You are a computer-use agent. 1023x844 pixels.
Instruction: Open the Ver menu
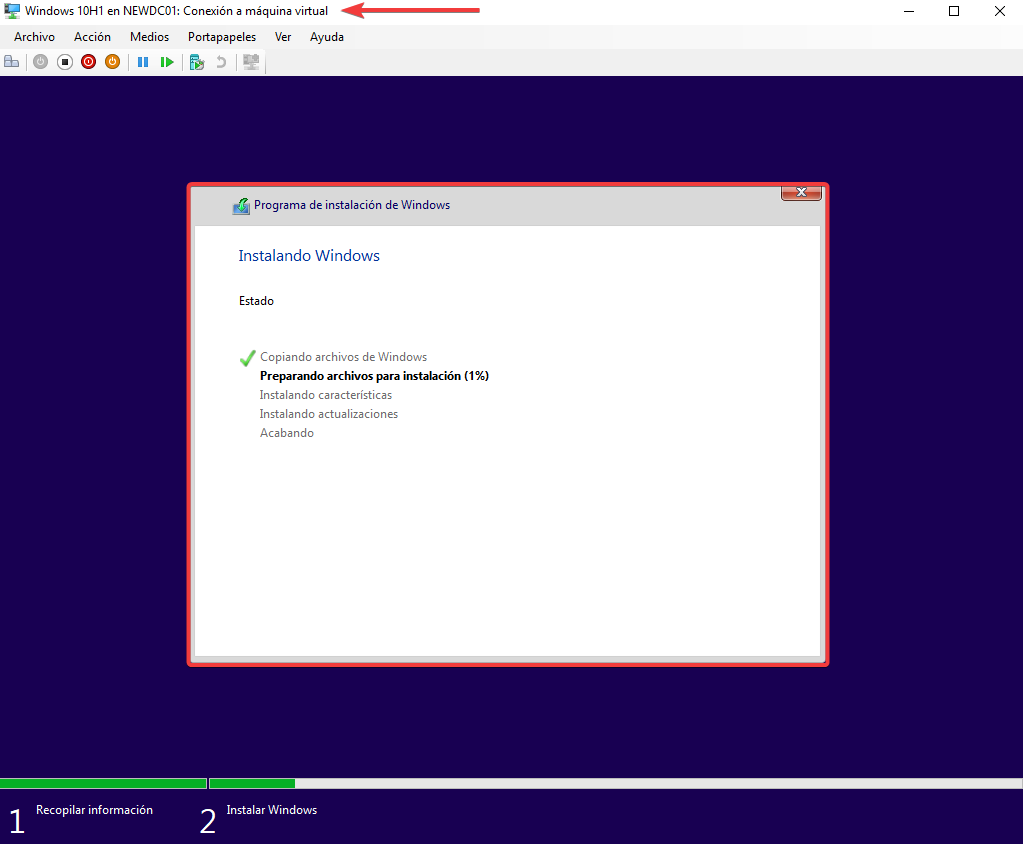283,37
